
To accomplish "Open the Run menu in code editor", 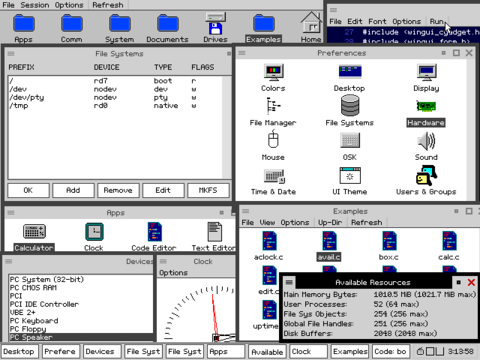I will (x=436, y=21).
